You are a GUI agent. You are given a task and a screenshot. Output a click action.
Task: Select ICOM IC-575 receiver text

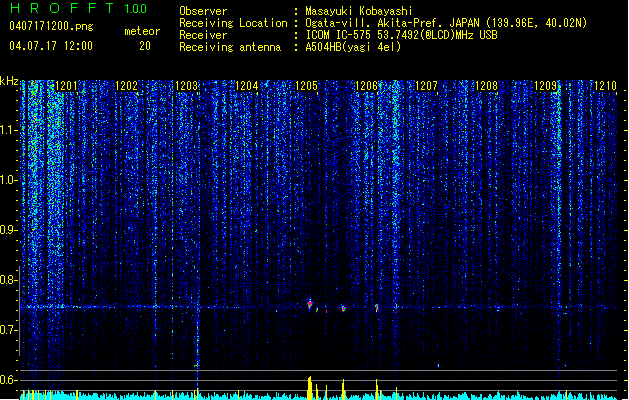pyautogui.click(x=339, y=35)
